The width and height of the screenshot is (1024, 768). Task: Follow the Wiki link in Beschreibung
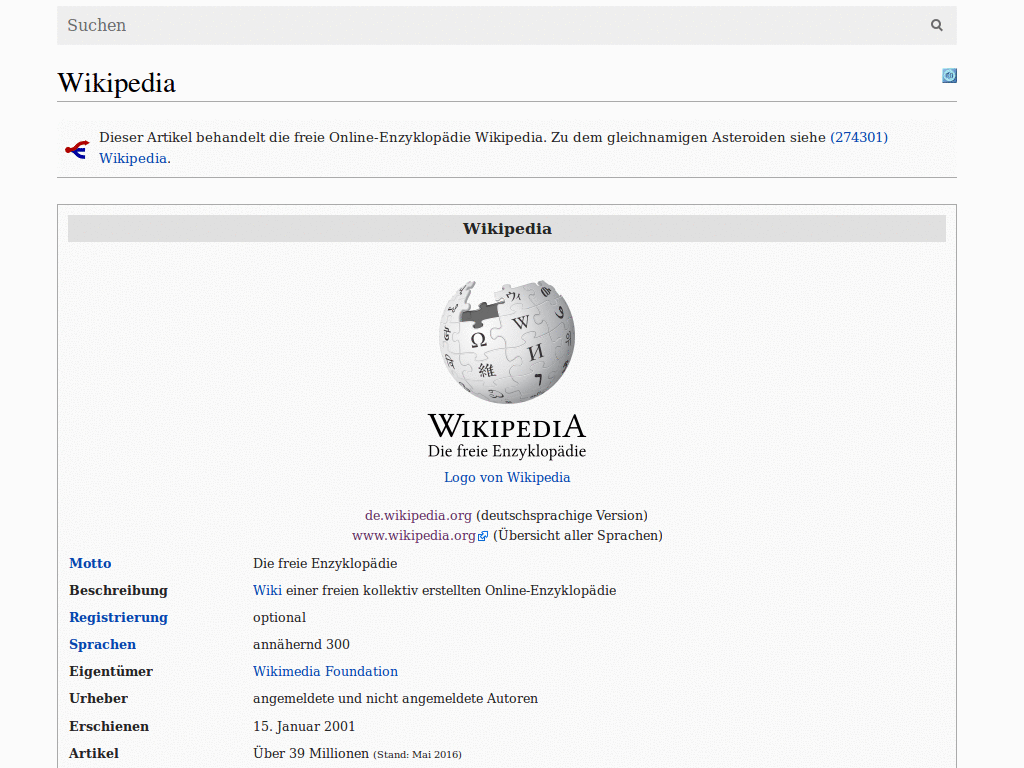coord(267,590)
